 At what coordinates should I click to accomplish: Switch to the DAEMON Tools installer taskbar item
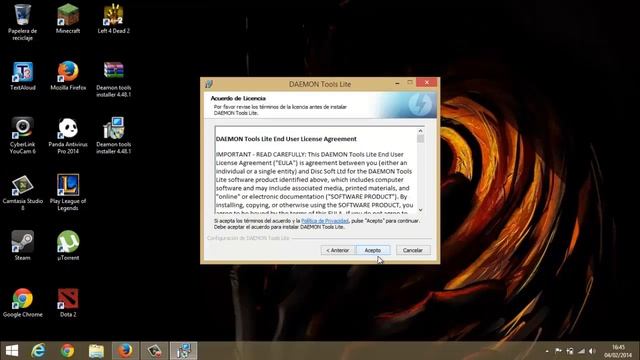coord(183,351)
